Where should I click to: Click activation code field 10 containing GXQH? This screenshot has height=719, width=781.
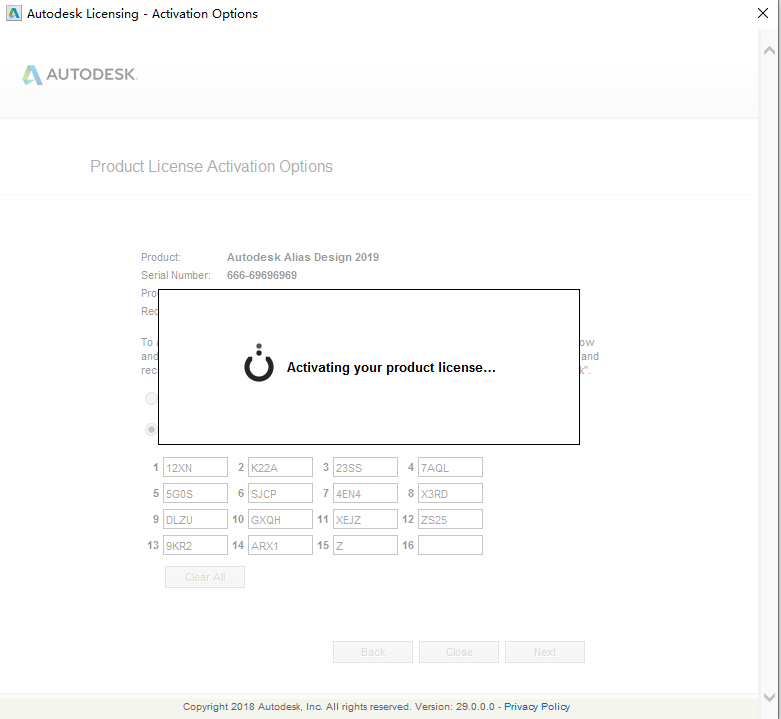coord(280,519)
